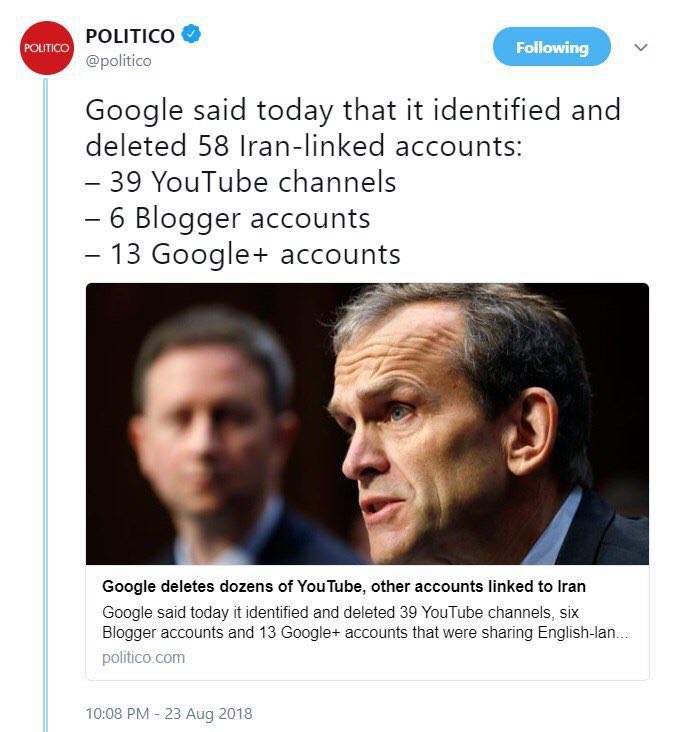Visit the politico.com domain link
Viewport: 676px width, 732px height.
143,657
